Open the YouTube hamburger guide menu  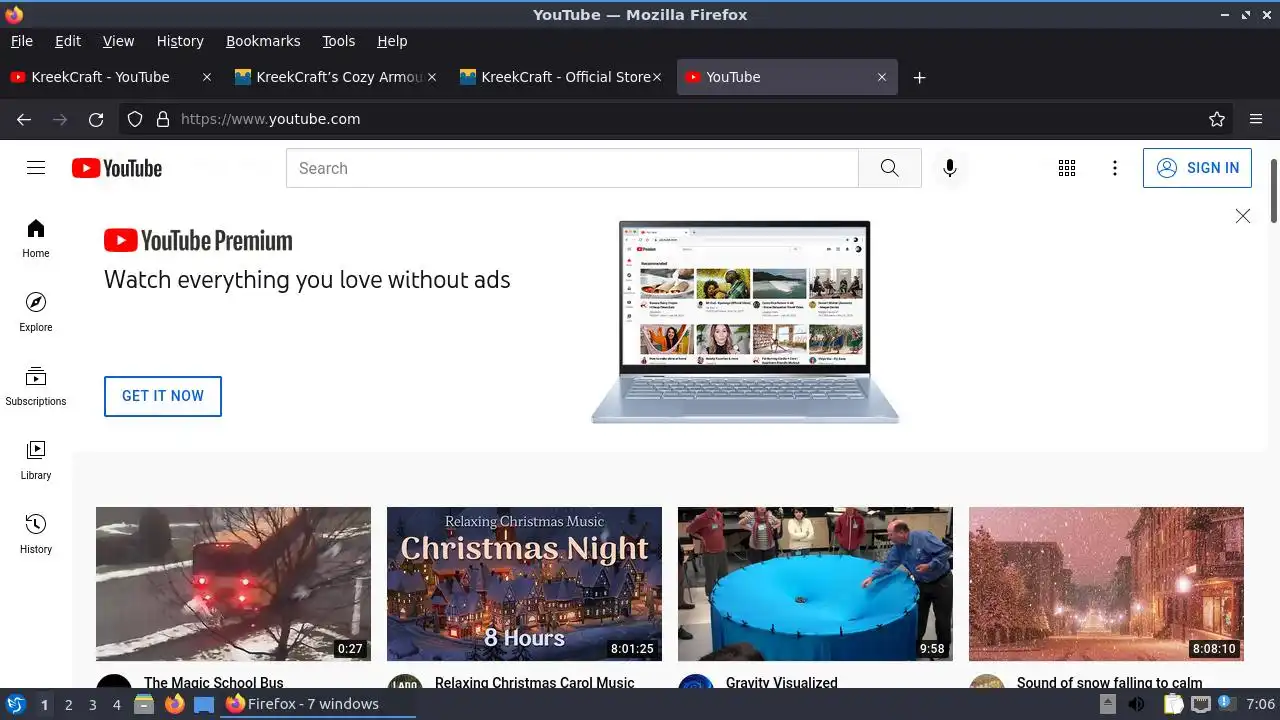pos(36,168)
